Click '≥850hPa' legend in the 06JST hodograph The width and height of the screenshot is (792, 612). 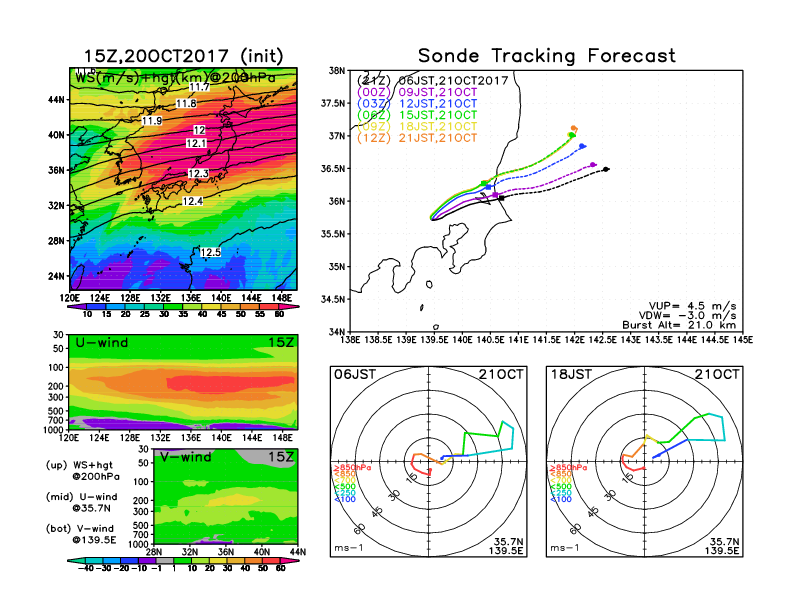pos(353,468)
